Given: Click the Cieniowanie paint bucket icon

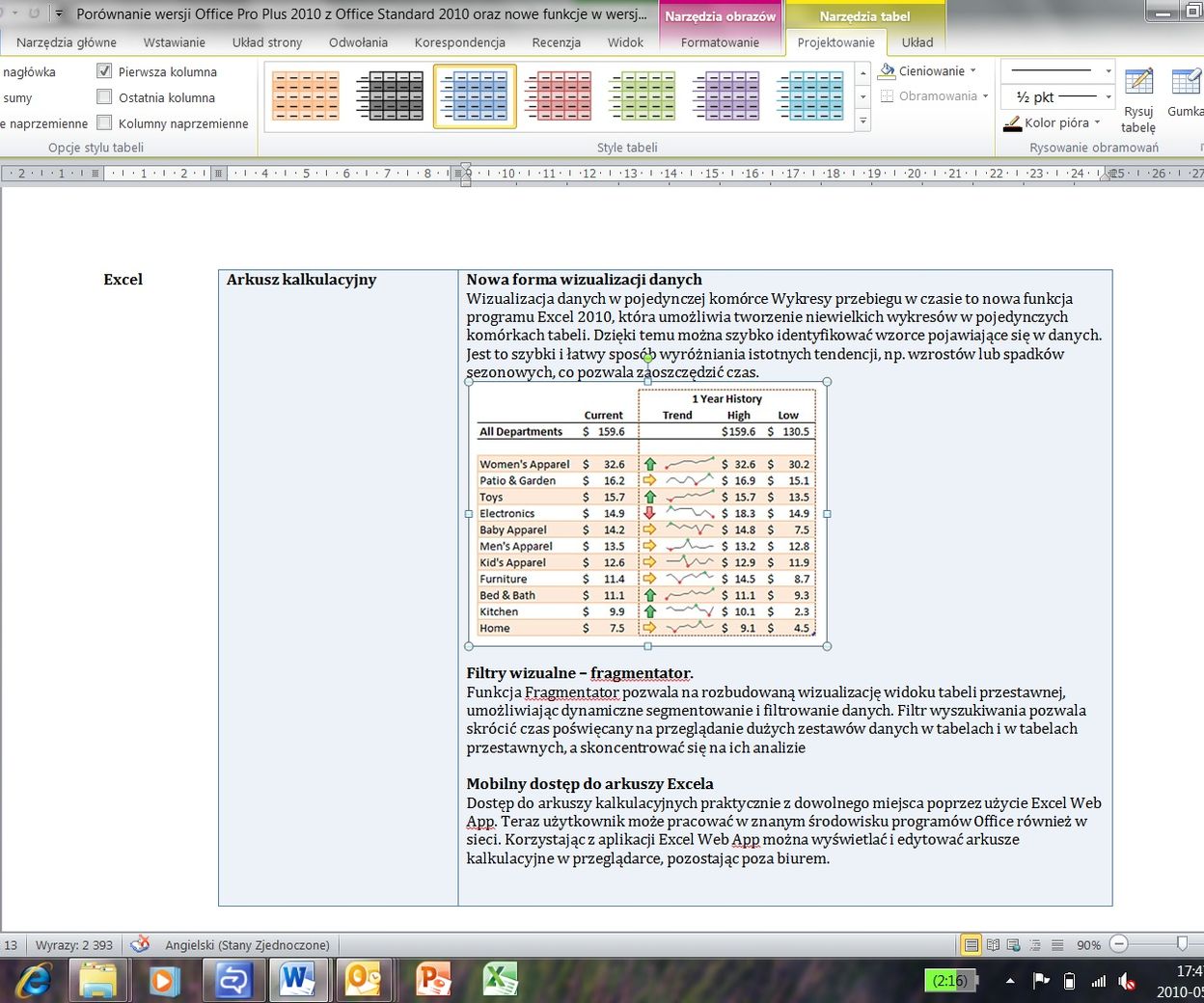Looking at the screenshot, I should click(888, 71).
